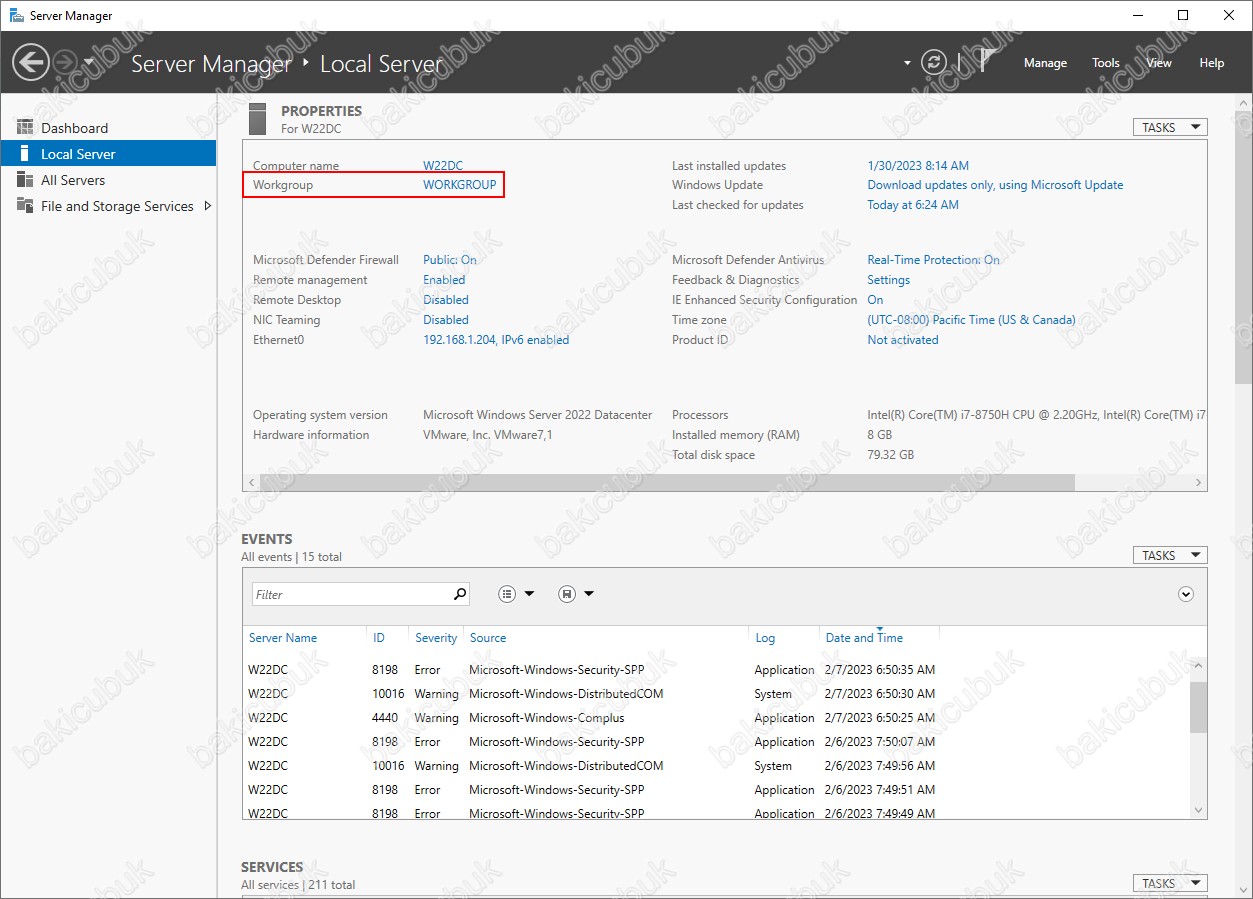The height and width of the screenshot is (899, 1253).
Task: Click the Today at 6:24 AM link
Action: (x=913, y=205)
